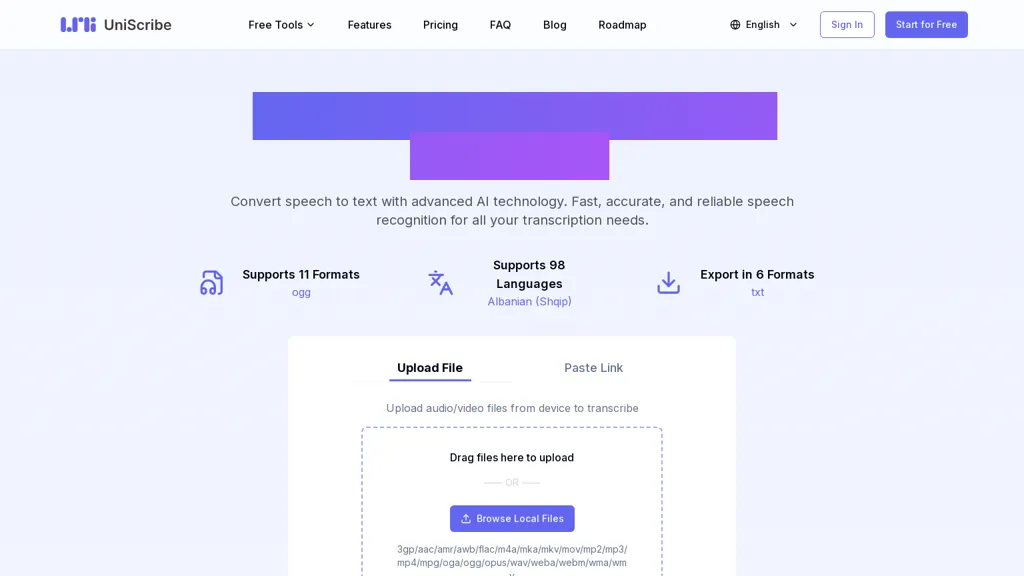
Task: Open the English language selector
Action: pyautogui.click(x=764, y=24)
